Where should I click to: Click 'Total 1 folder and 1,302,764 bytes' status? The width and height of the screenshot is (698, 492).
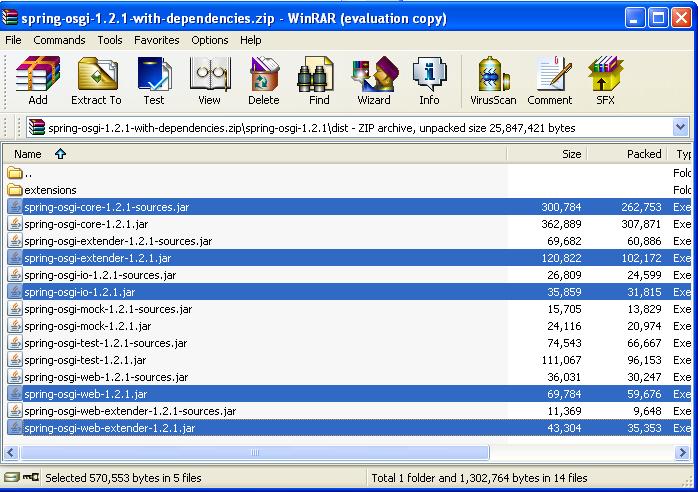479,478
